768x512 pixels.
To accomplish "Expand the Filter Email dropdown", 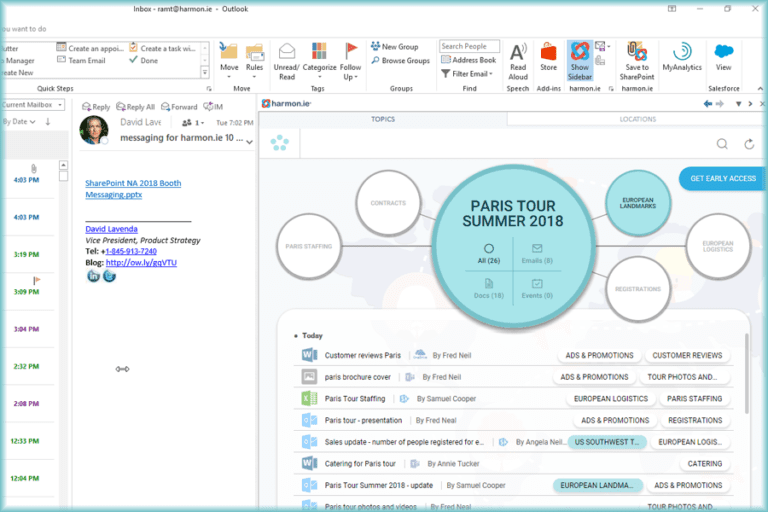I will pos(467,73).
